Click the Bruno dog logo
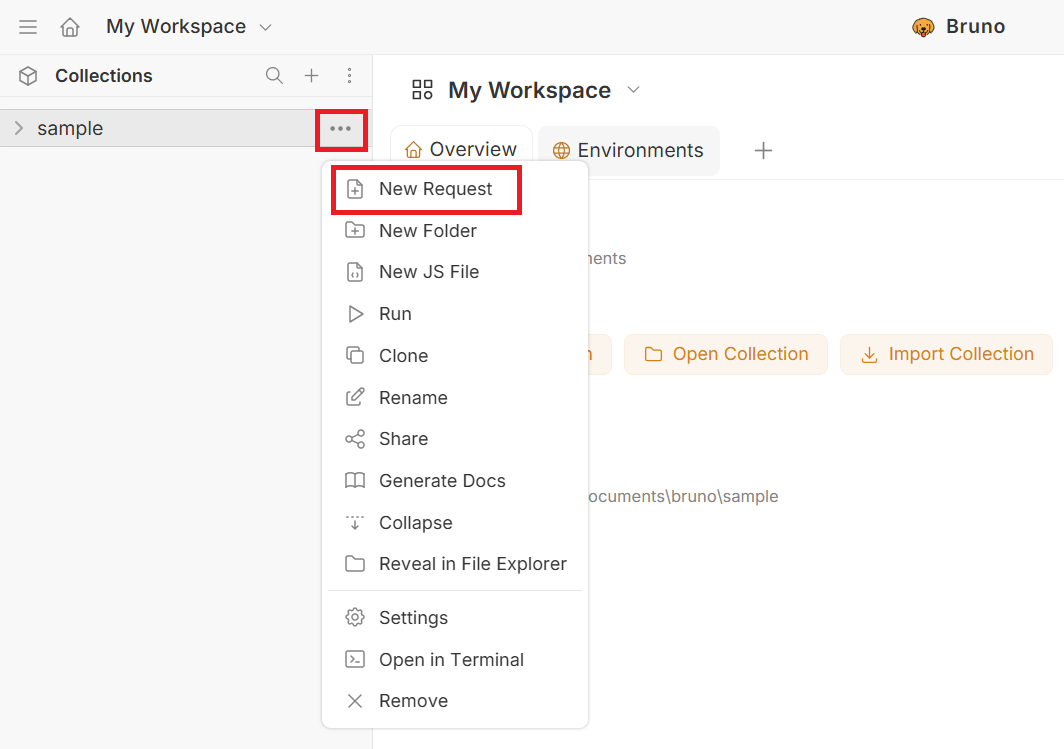 click(922, 27)
